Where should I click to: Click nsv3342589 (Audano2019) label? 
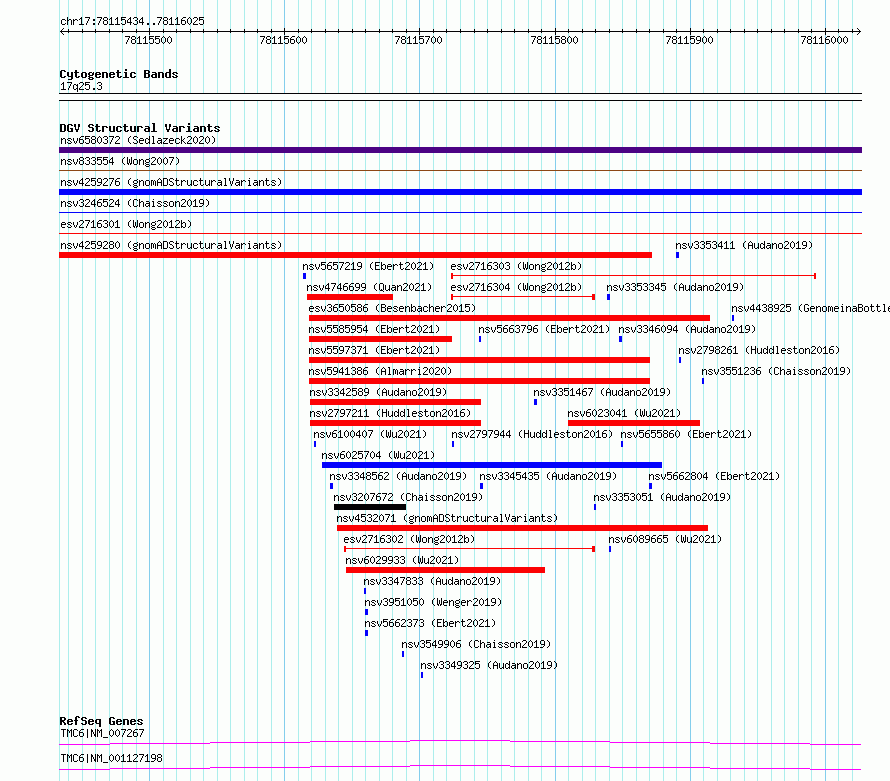[378, 392]
